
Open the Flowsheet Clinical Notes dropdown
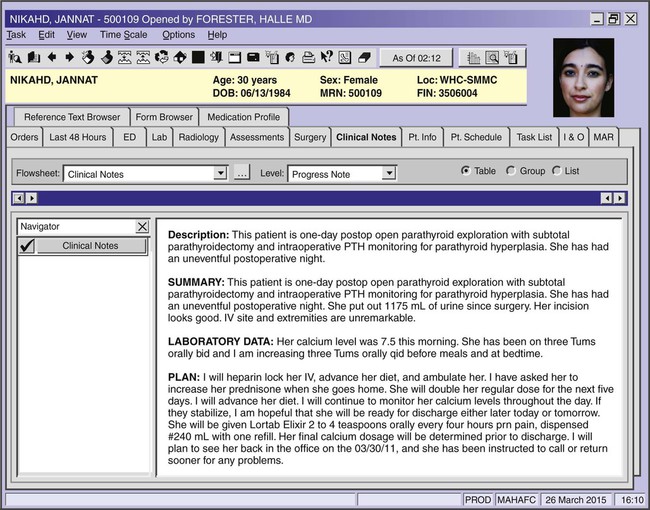[x=220, y=174]
